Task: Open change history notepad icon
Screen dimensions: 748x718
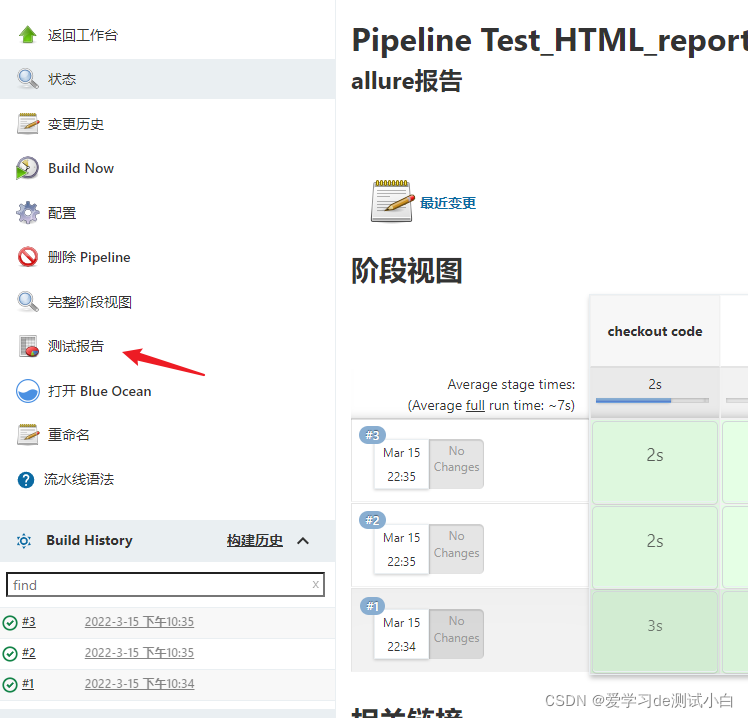Action: [27, 124]
